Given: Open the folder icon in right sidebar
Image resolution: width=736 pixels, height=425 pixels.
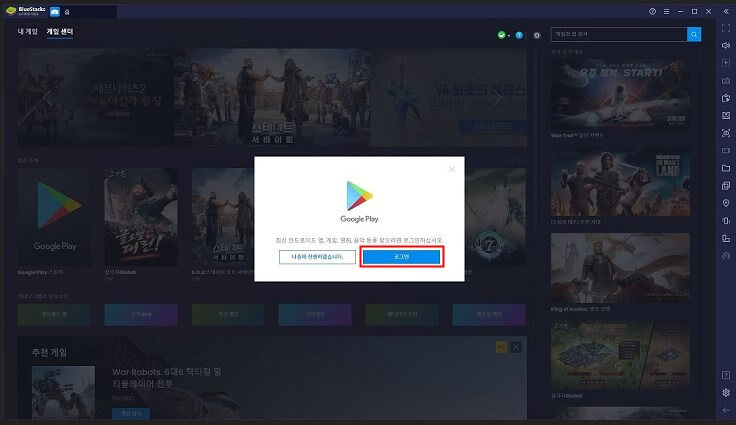Looking at the screenshot, I should pyautogui.click(x=726, y=168).
